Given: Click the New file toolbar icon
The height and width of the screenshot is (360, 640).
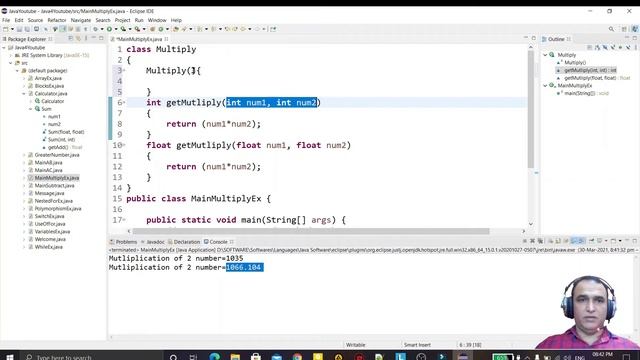Looking at the screenshot, I should (5, 29).
